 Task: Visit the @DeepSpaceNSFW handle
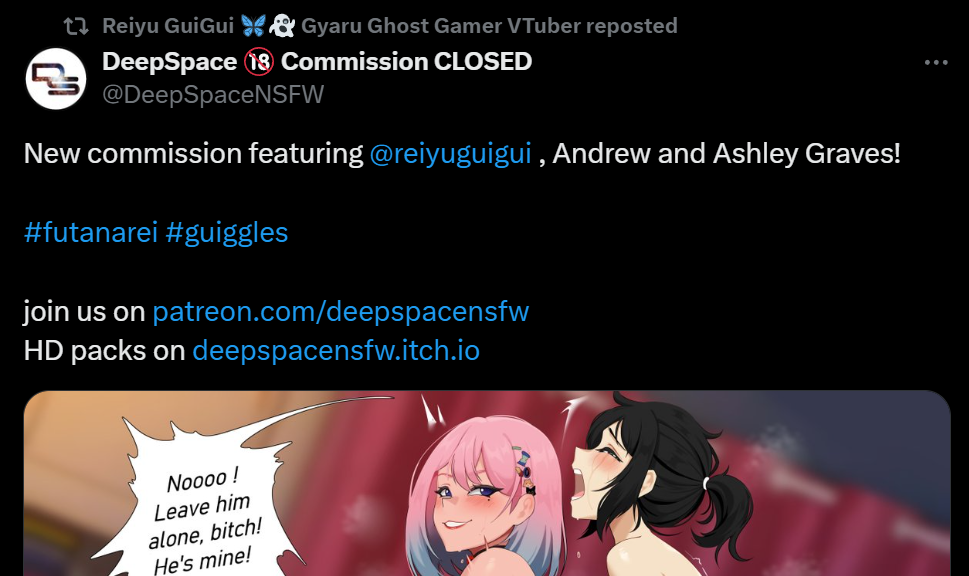tap(213, 95)
